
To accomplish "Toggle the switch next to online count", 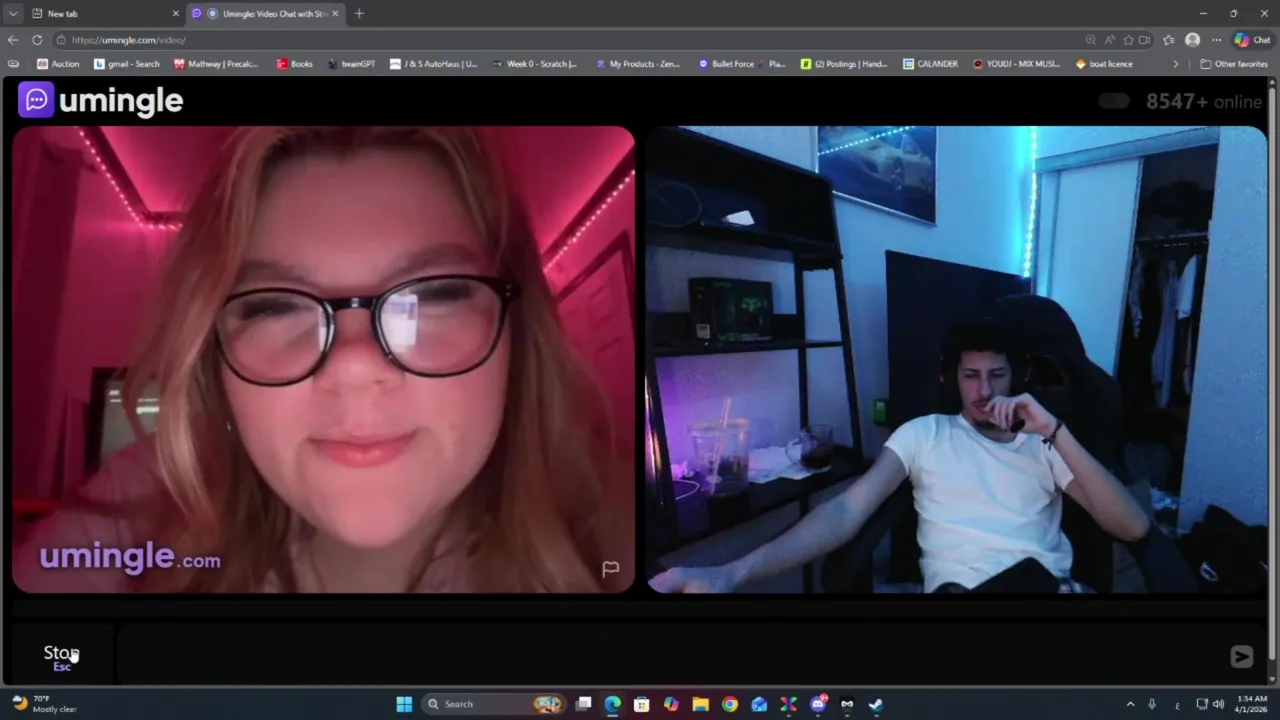I will tap(1114, 101).
